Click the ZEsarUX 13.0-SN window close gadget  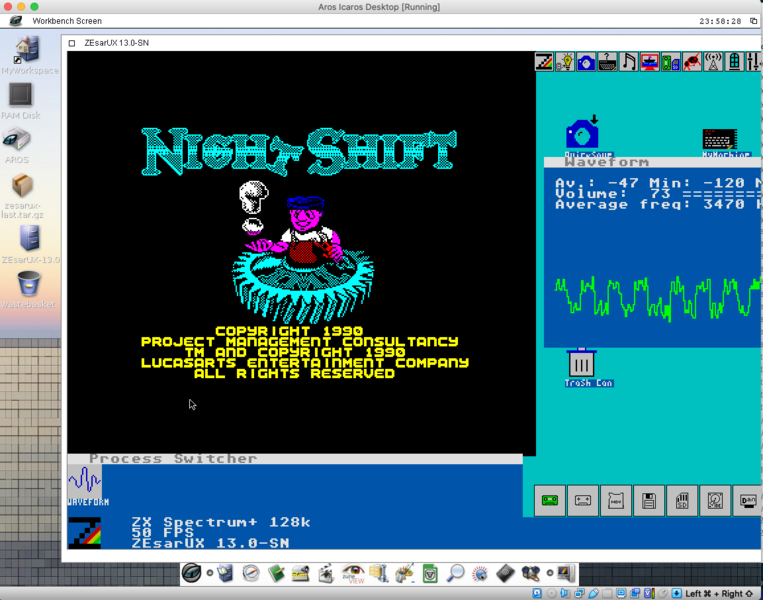[x=72, y=43]
